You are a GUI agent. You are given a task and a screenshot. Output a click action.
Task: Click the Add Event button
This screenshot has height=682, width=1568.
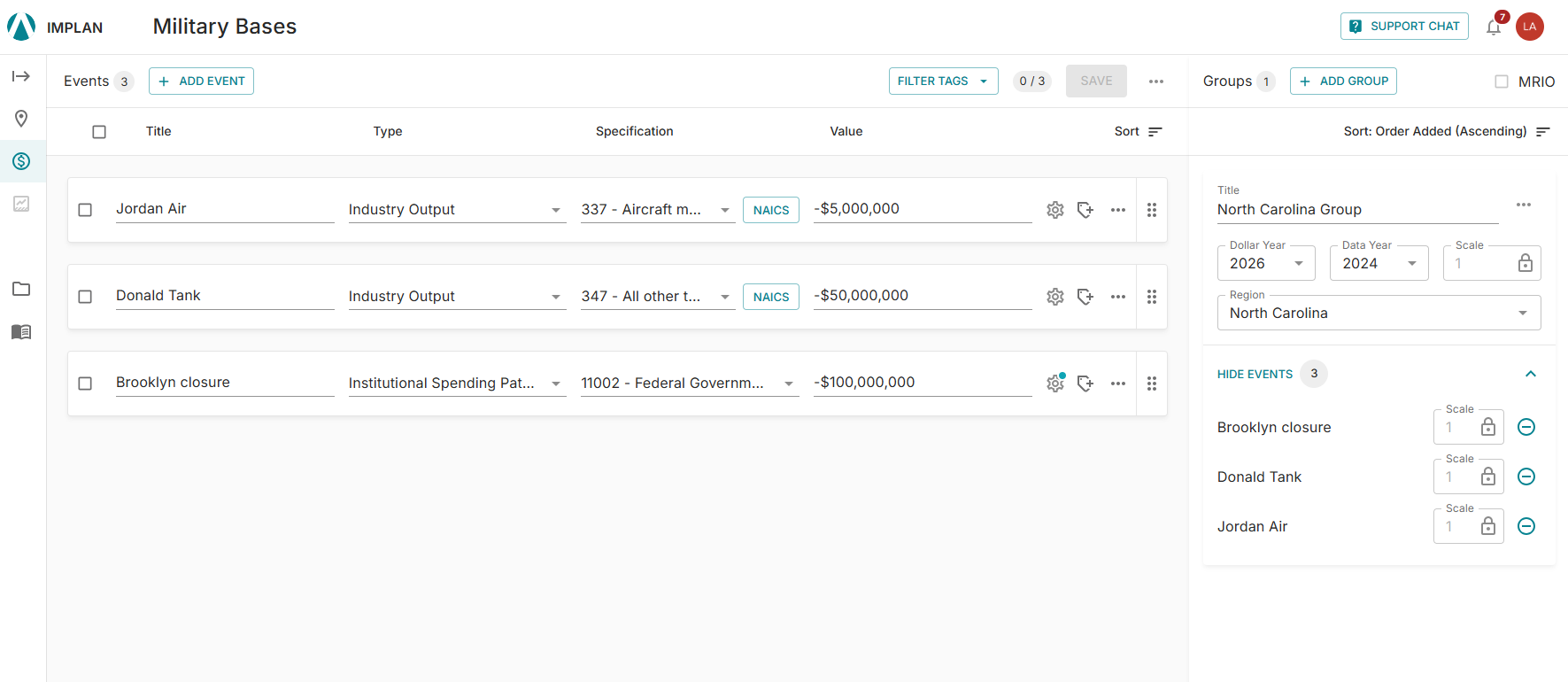(201, 81)
